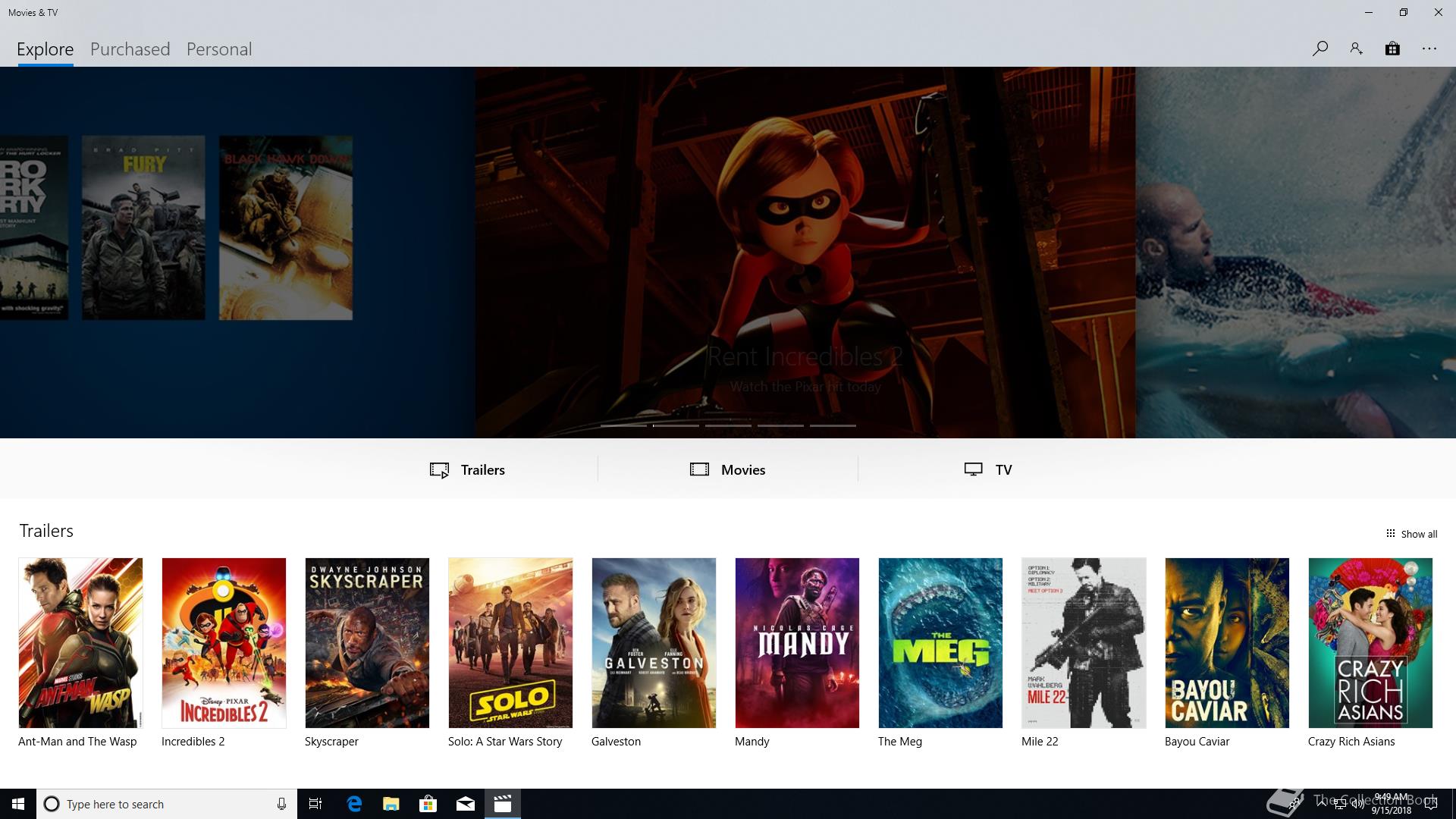
Task: Open the Windows Start menu
Action: pyautogui.click(x=18, y=804)
